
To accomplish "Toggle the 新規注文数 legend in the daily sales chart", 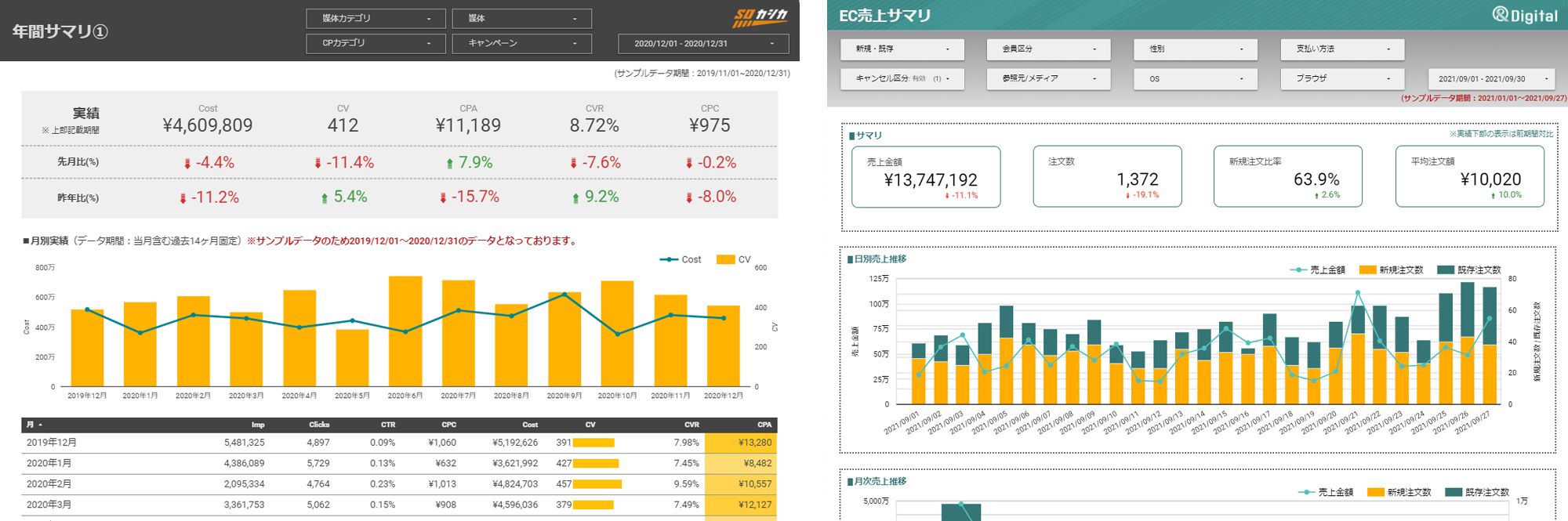I will pos(1392,270).
